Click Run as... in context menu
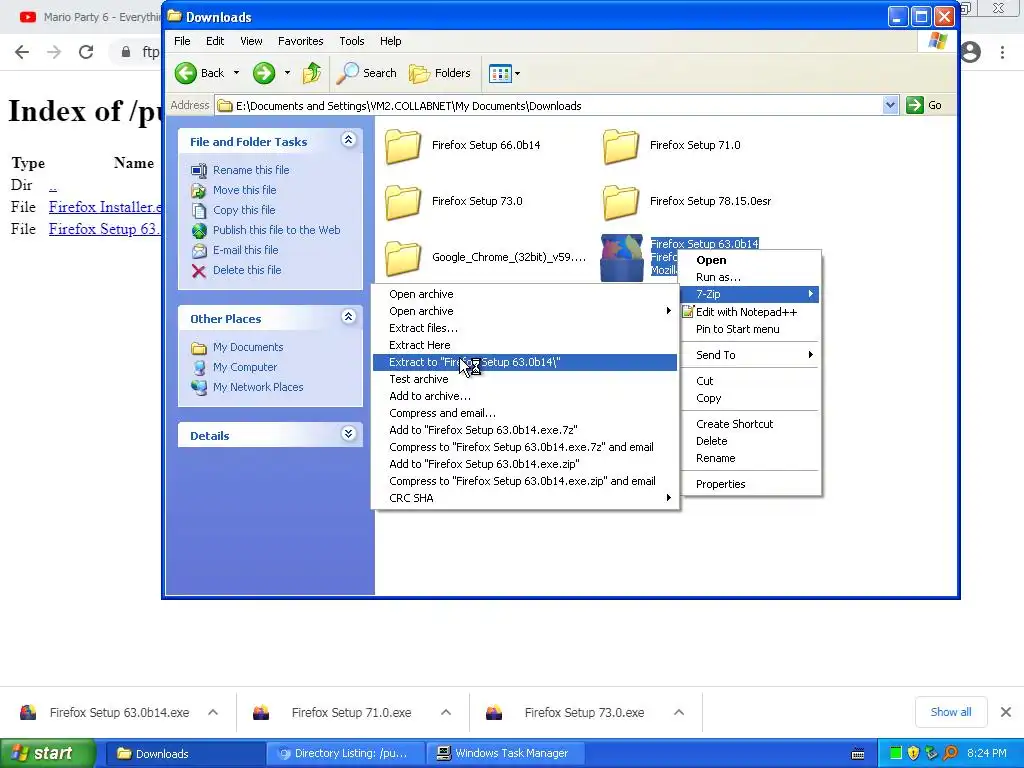The width and height of the screenshot is (1024, 768). (750, 277)
